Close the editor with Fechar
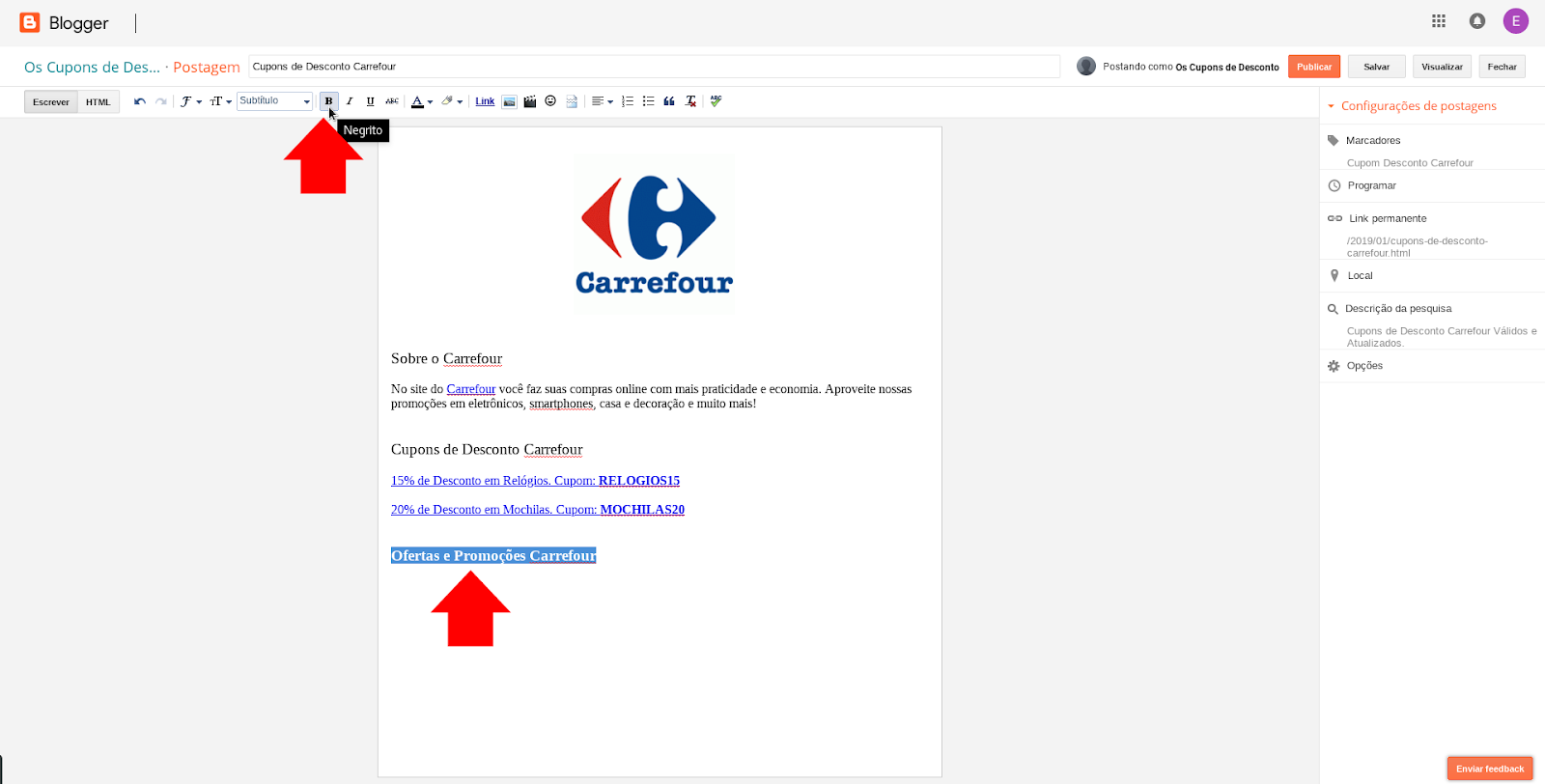 click(1502, 67)
